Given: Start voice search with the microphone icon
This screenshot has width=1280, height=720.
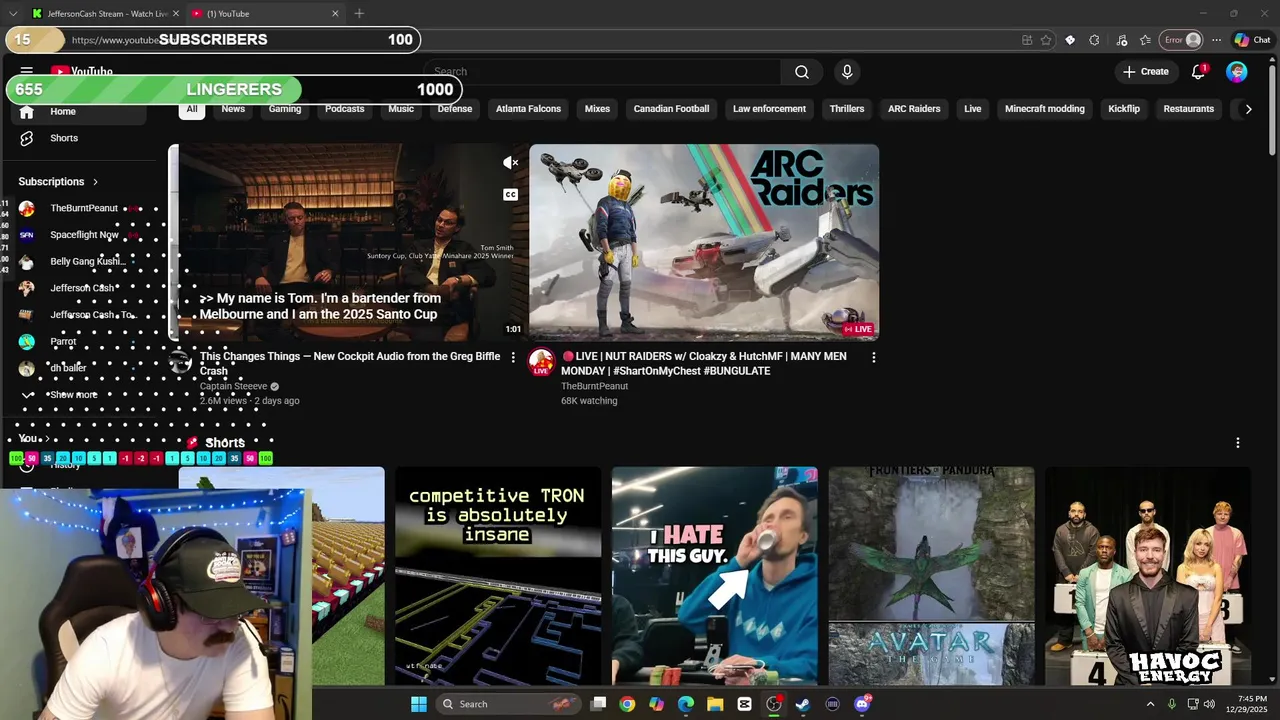Looking at the screenshot, I should pos(847,72).
